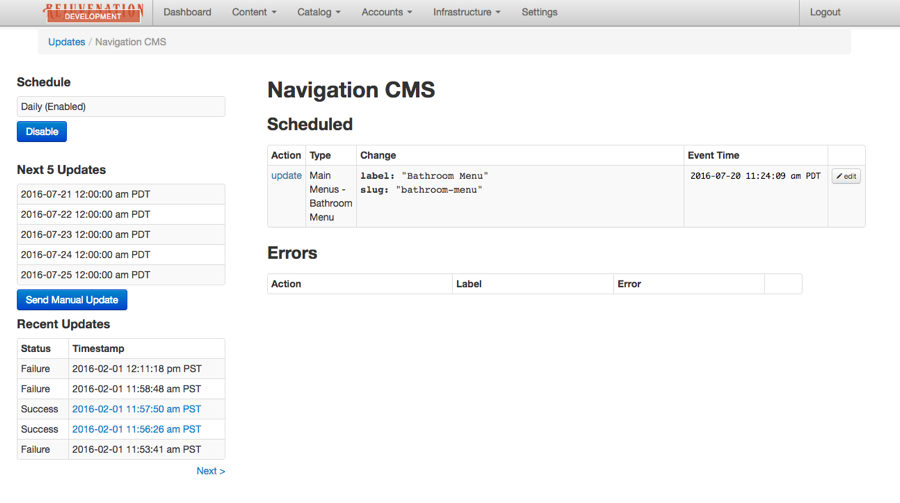This screenshot has height=503, width=900.
Task: Select the 2016-07-23 upcoming update row
Action: [121, 234]
